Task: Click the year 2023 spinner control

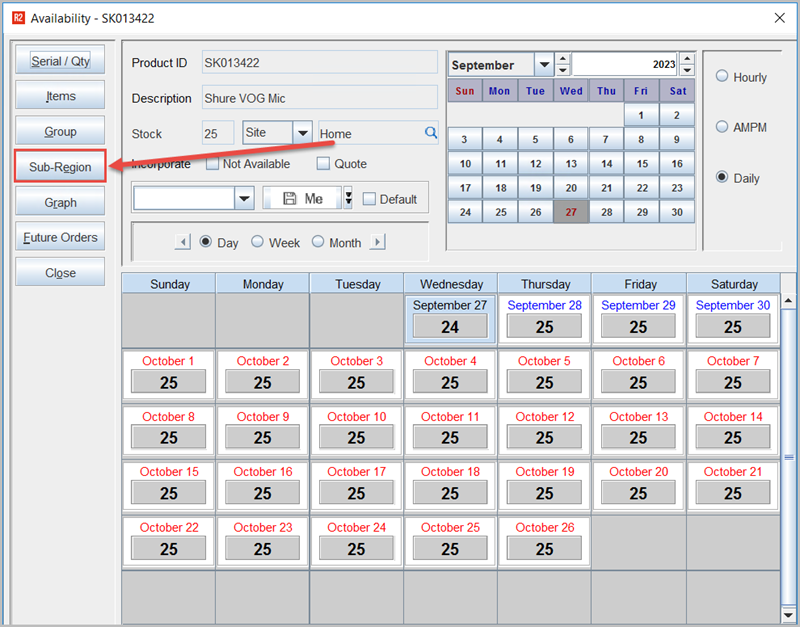Action: 686,65
